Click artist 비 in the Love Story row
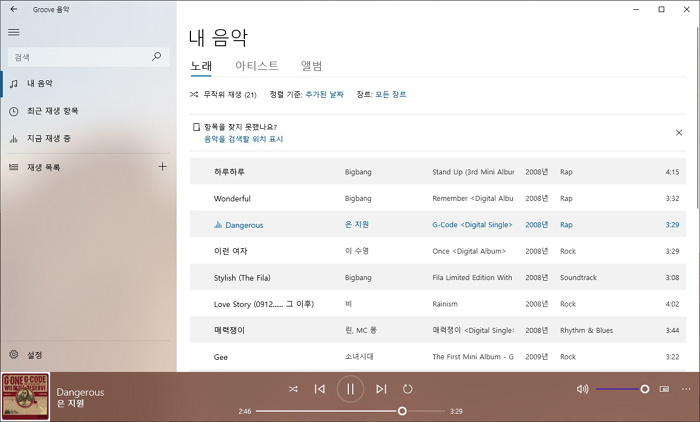700x422 pixels. [348, 304]
